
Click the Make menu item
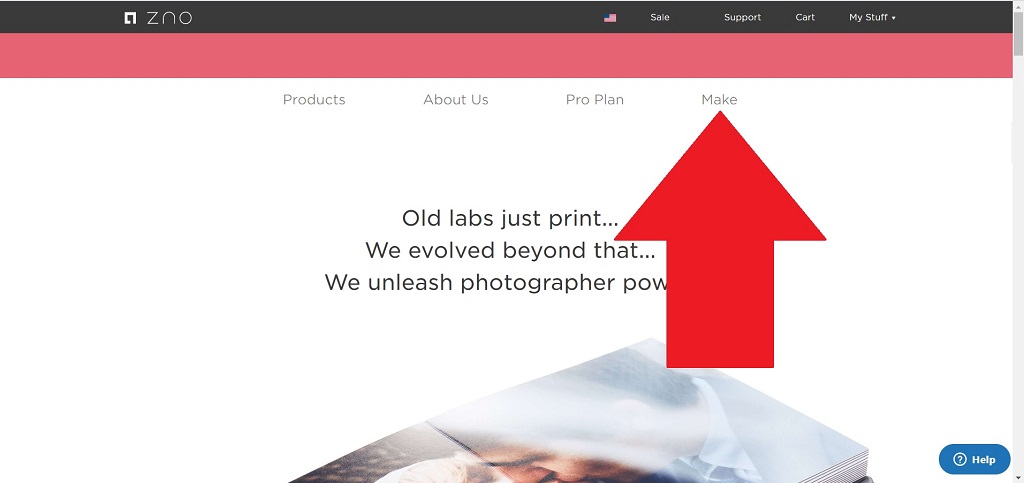pyautogui.click(x=719, y=100)
